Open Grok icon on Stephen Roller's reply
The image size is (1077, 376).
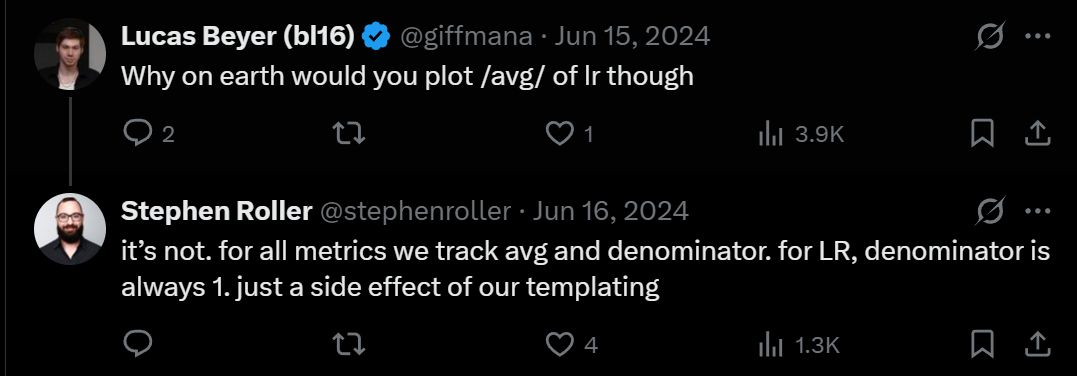click(x=989, y=211)
